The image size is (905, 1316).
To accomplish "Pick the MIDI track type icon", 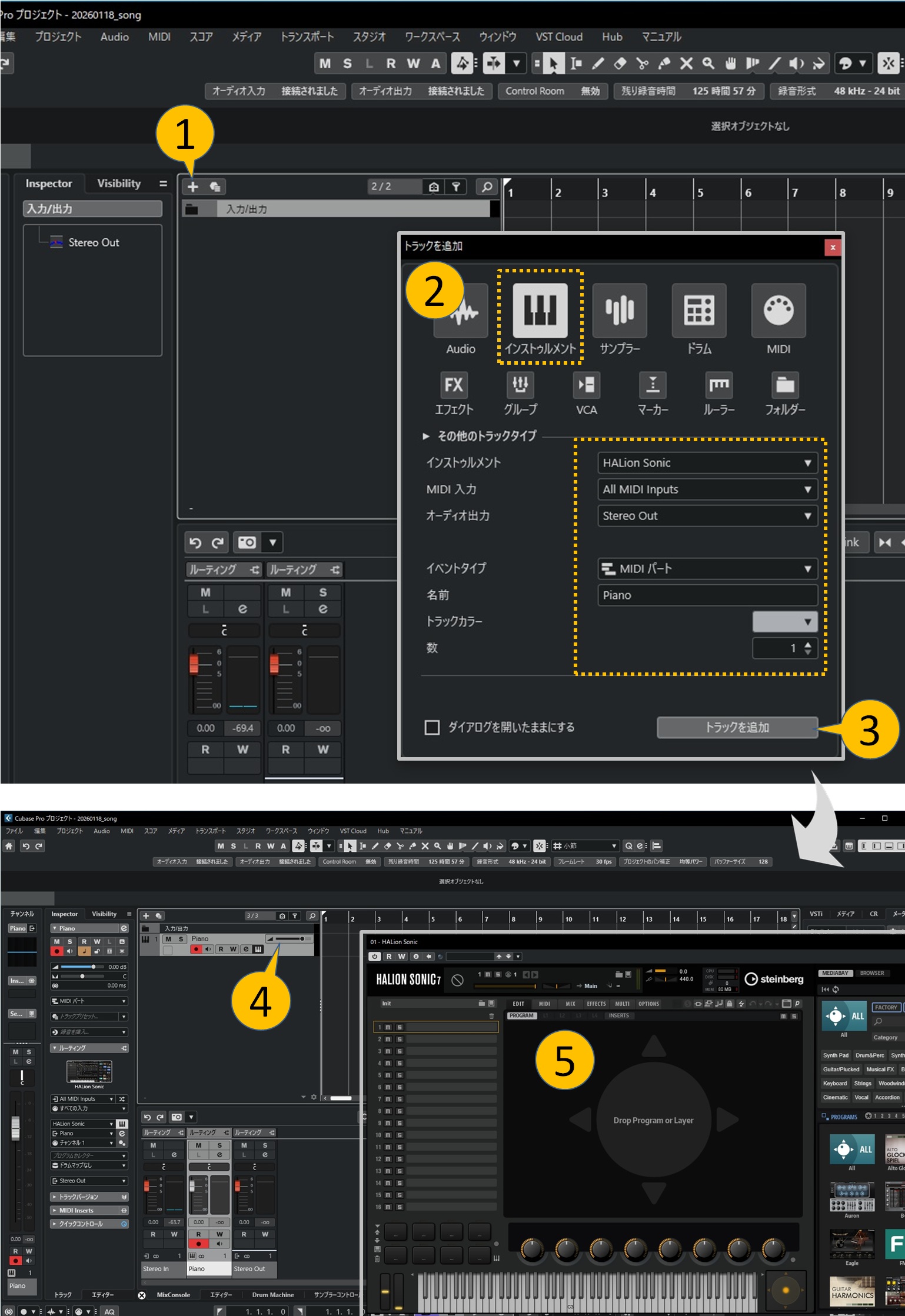I will (778, 310).
